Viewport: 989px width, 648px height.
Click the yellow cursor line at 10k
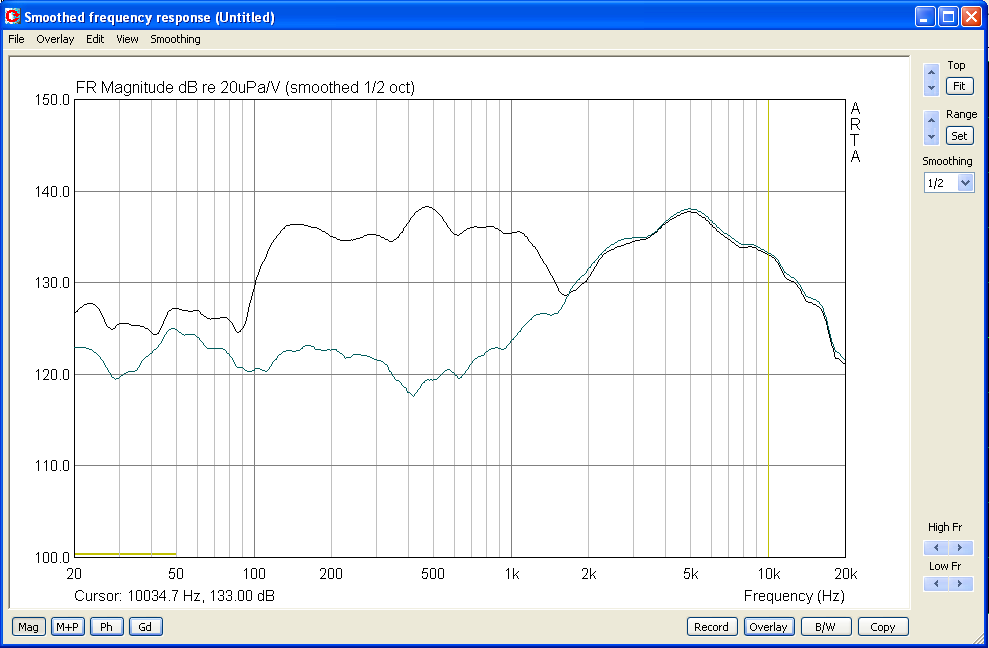(768, 328)
